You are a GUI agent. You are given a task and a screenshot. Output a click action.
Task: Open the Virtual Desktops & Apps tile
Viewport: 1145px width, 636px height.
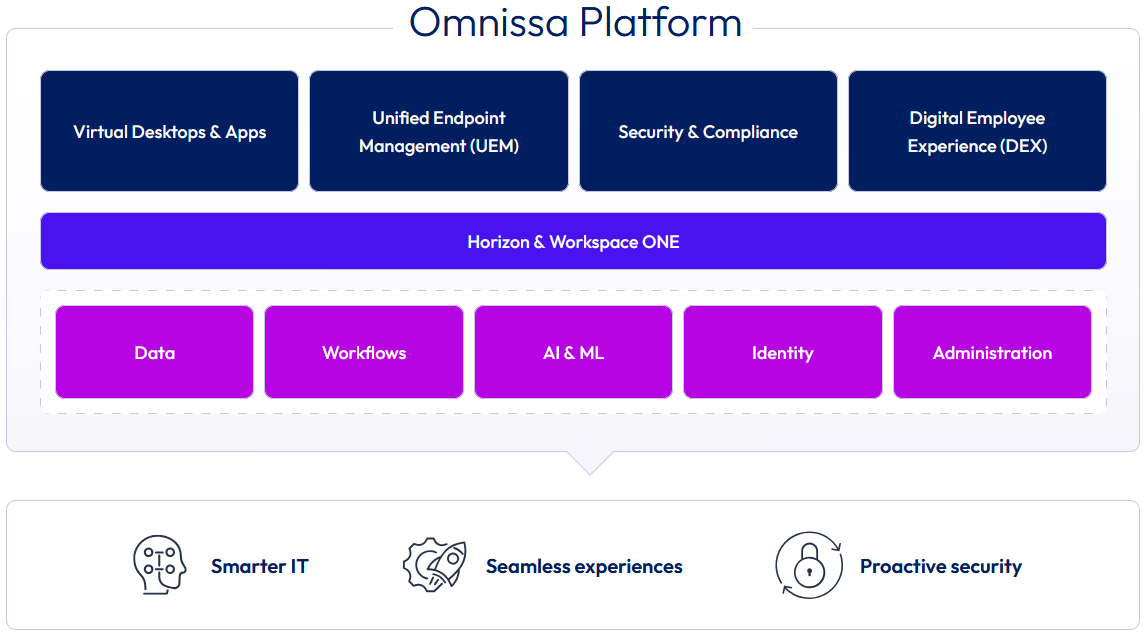[169, 131]
